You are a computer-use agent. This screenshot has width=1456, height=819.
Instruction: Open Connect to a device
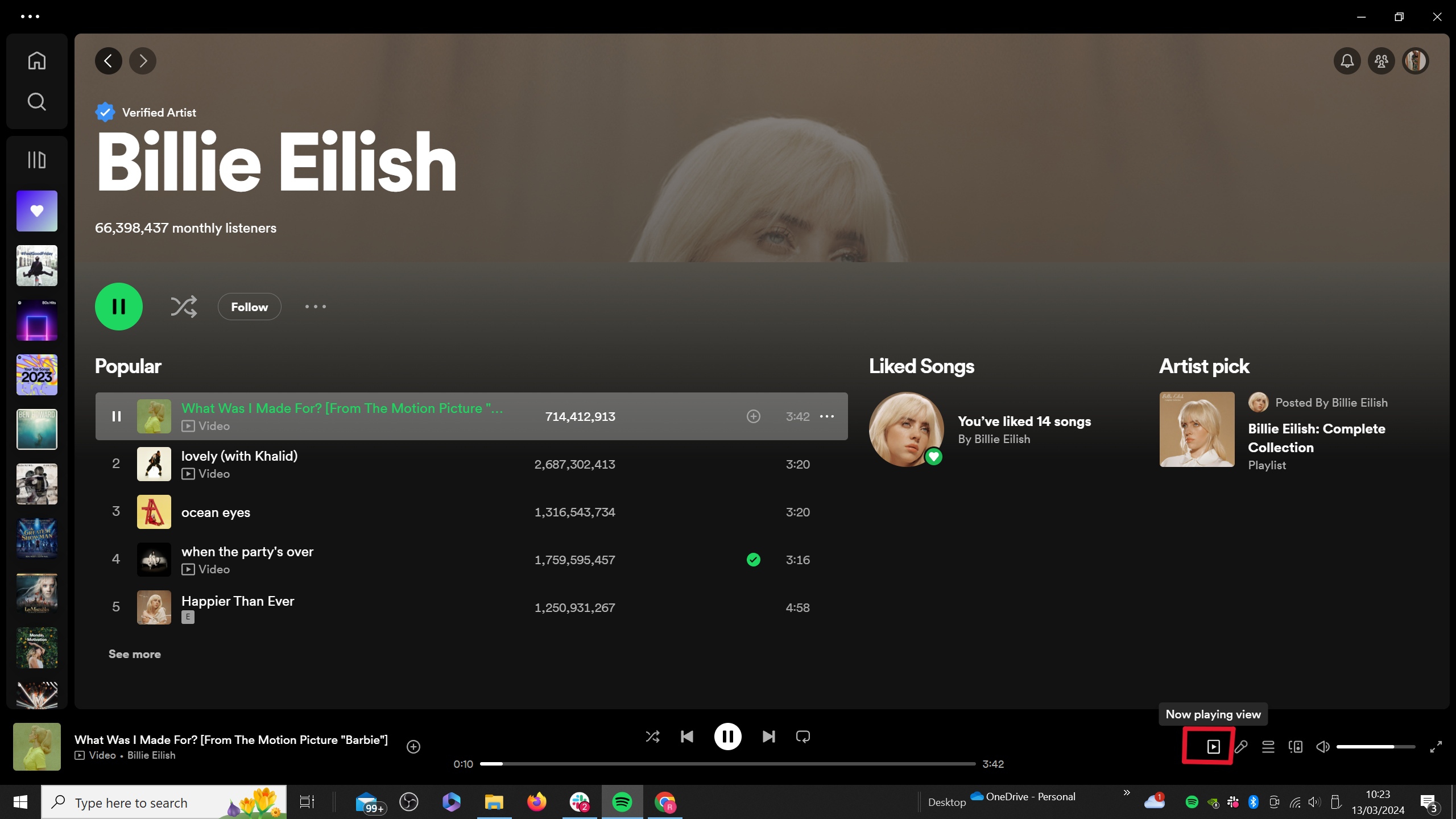point(1296,747)
